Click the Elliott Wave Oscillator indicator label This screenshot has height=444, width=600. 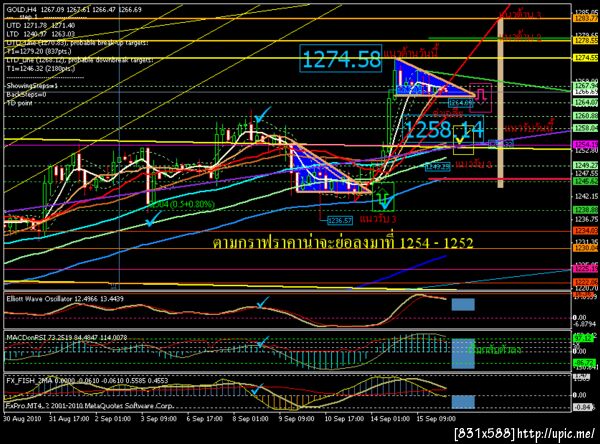pyautogui.click(x=65, y=299)
